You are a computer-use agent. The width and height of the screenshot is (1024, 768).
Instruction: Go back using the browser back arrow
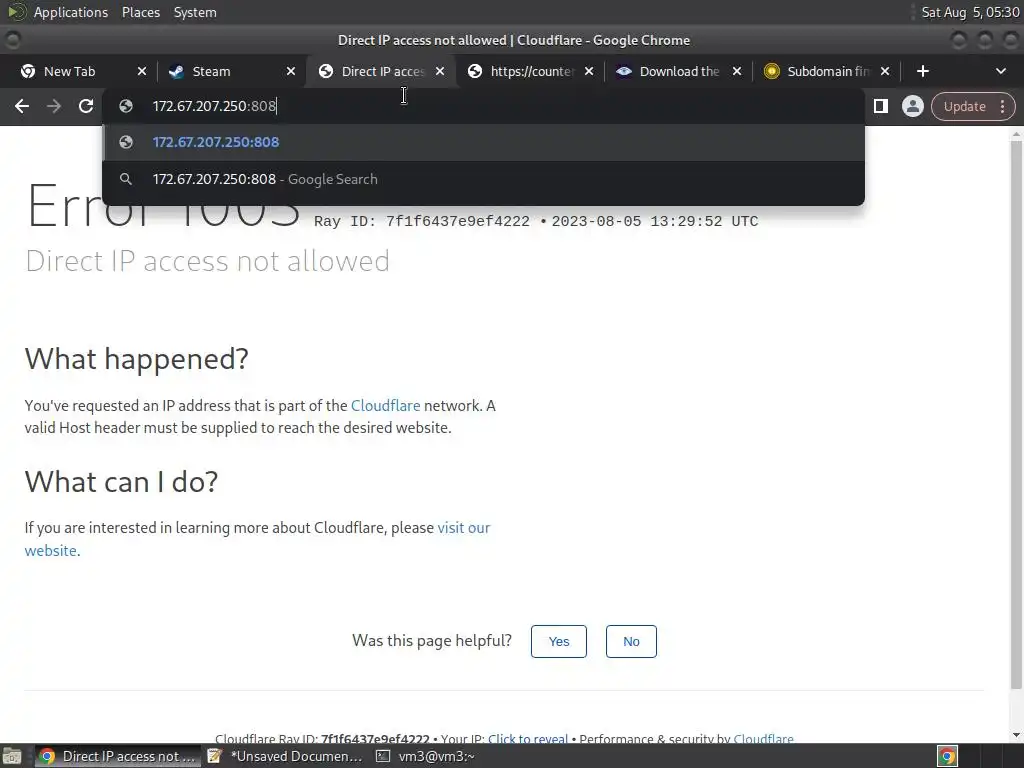[22, 106]
